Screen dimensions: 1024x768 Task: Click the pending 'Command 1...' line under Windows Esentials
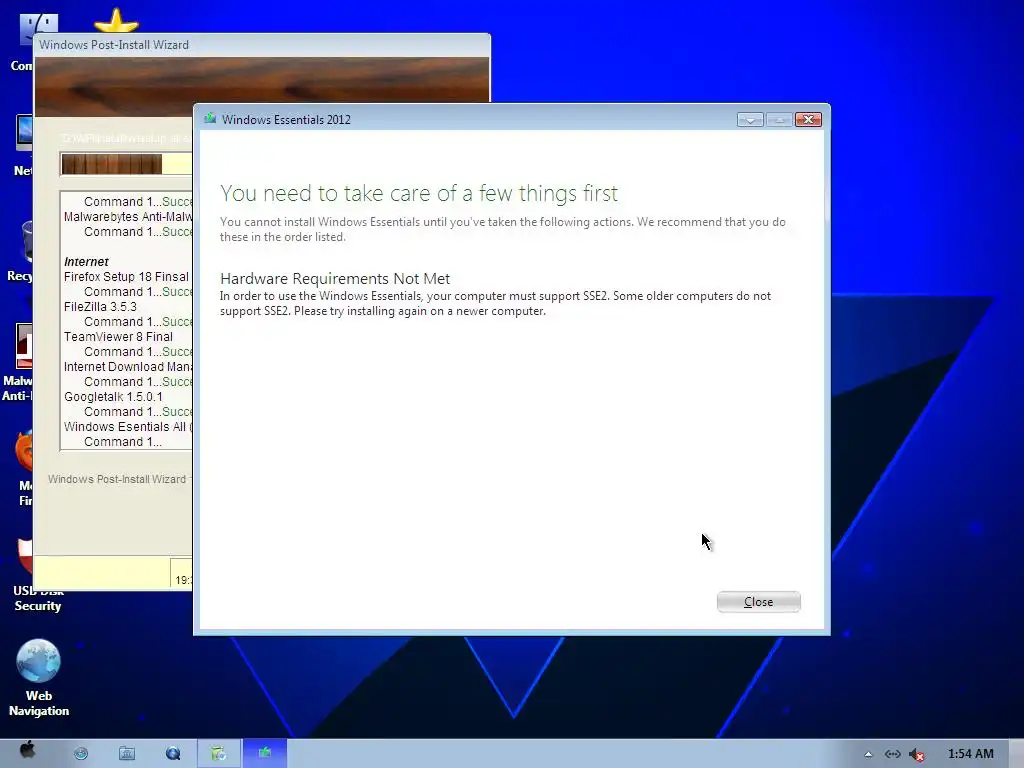pos(123,442)
